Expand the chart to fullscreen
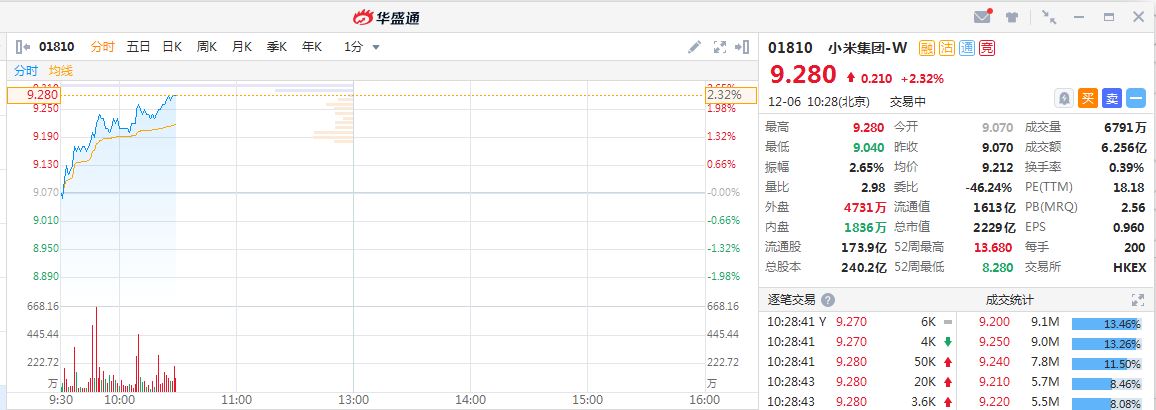The height and width of the screenshot is (410, 1156). tap(719, 47)
